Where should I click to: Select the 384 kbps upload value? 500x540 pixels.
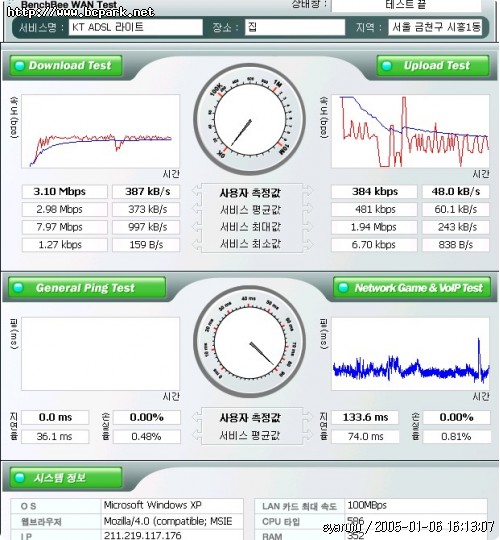(x=374, y=191)
